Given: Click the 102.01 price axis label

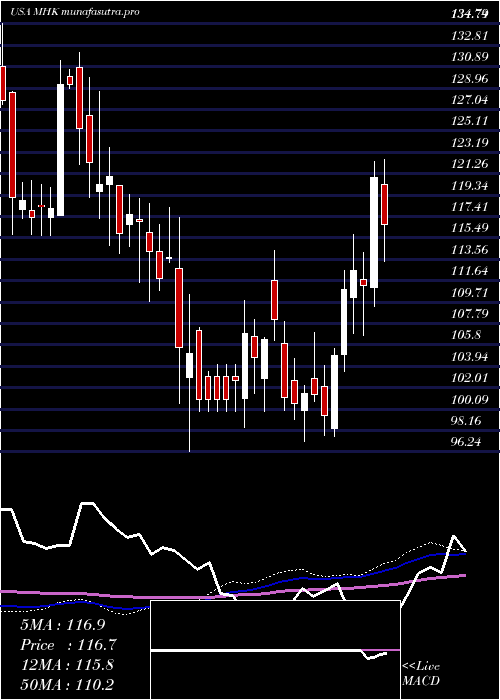Looking at the screenshot, I should [469, 378].
